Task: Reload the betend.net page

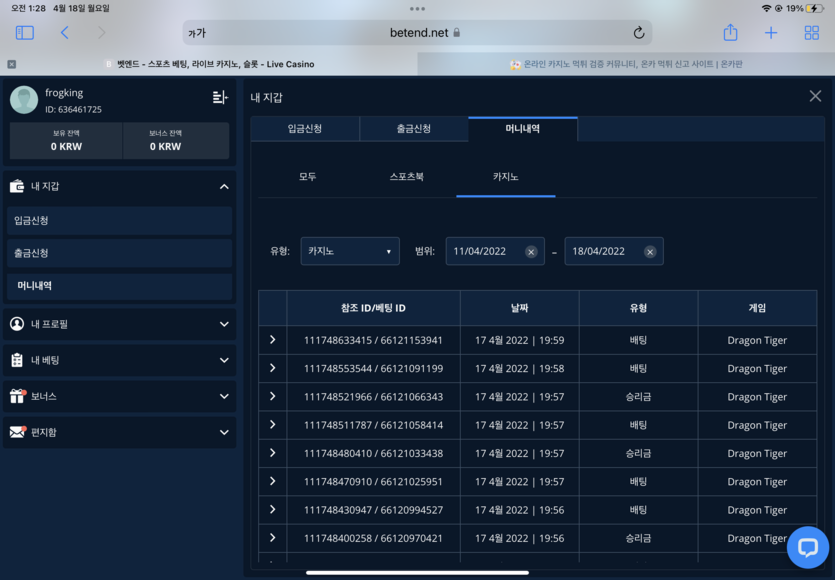Action: pyautogui.click(x=638, y=33)
